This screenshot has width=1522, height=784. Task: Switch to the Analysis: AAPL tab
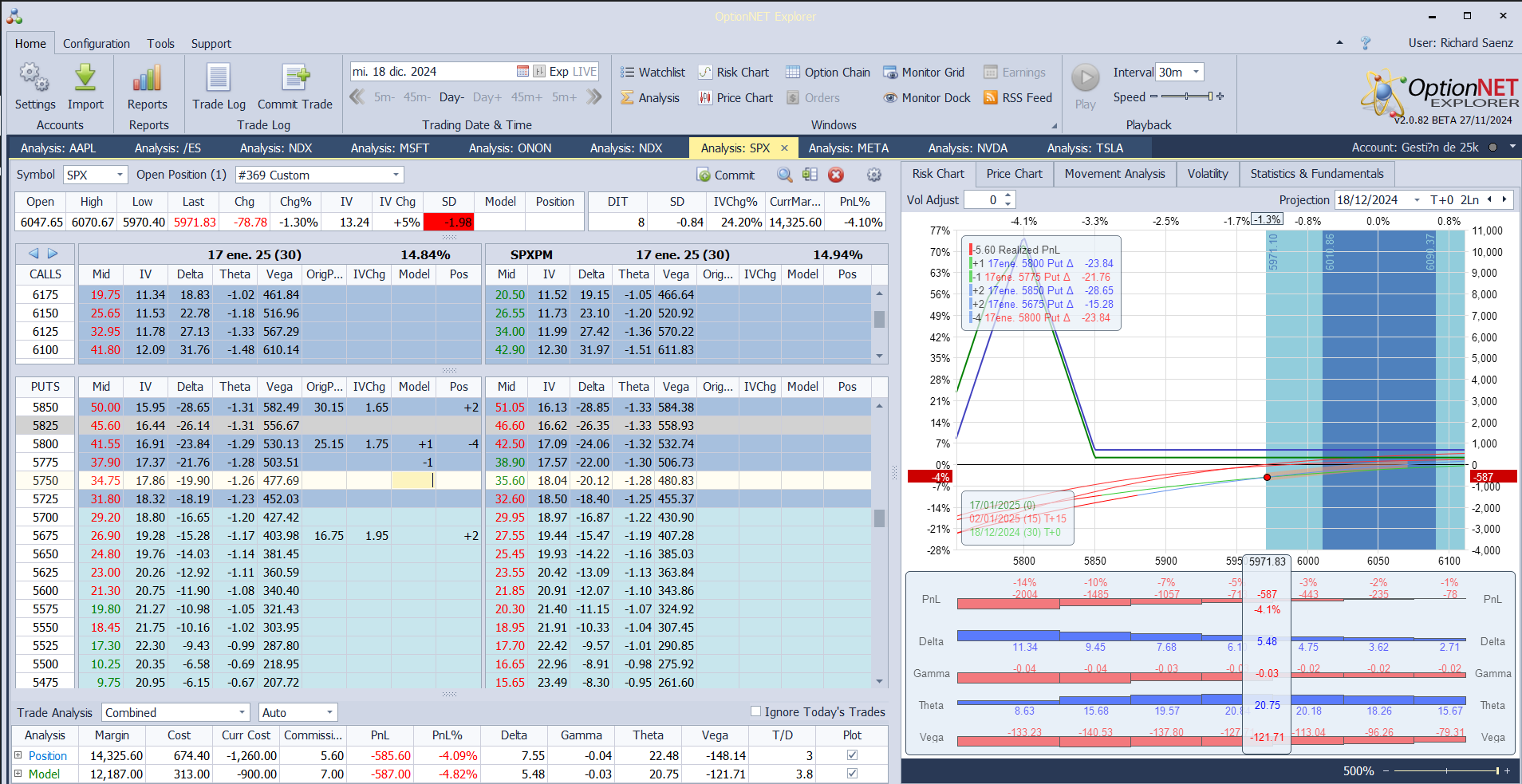point(58,148)
